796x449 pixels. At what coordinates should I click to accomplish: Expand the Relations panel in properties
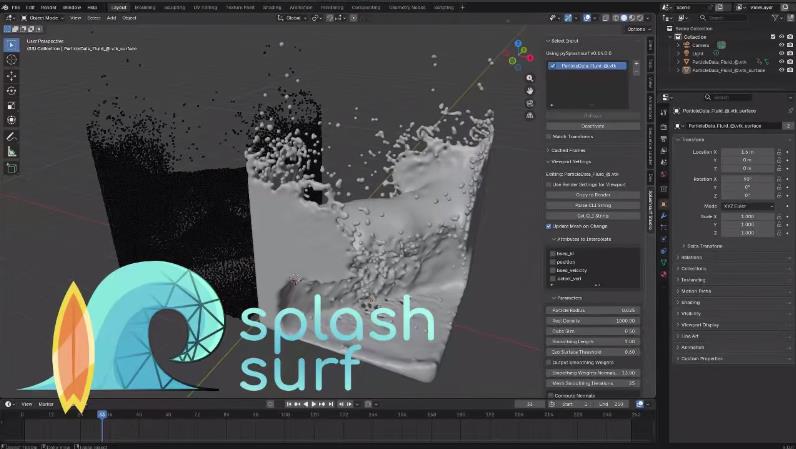pos(690,258)
